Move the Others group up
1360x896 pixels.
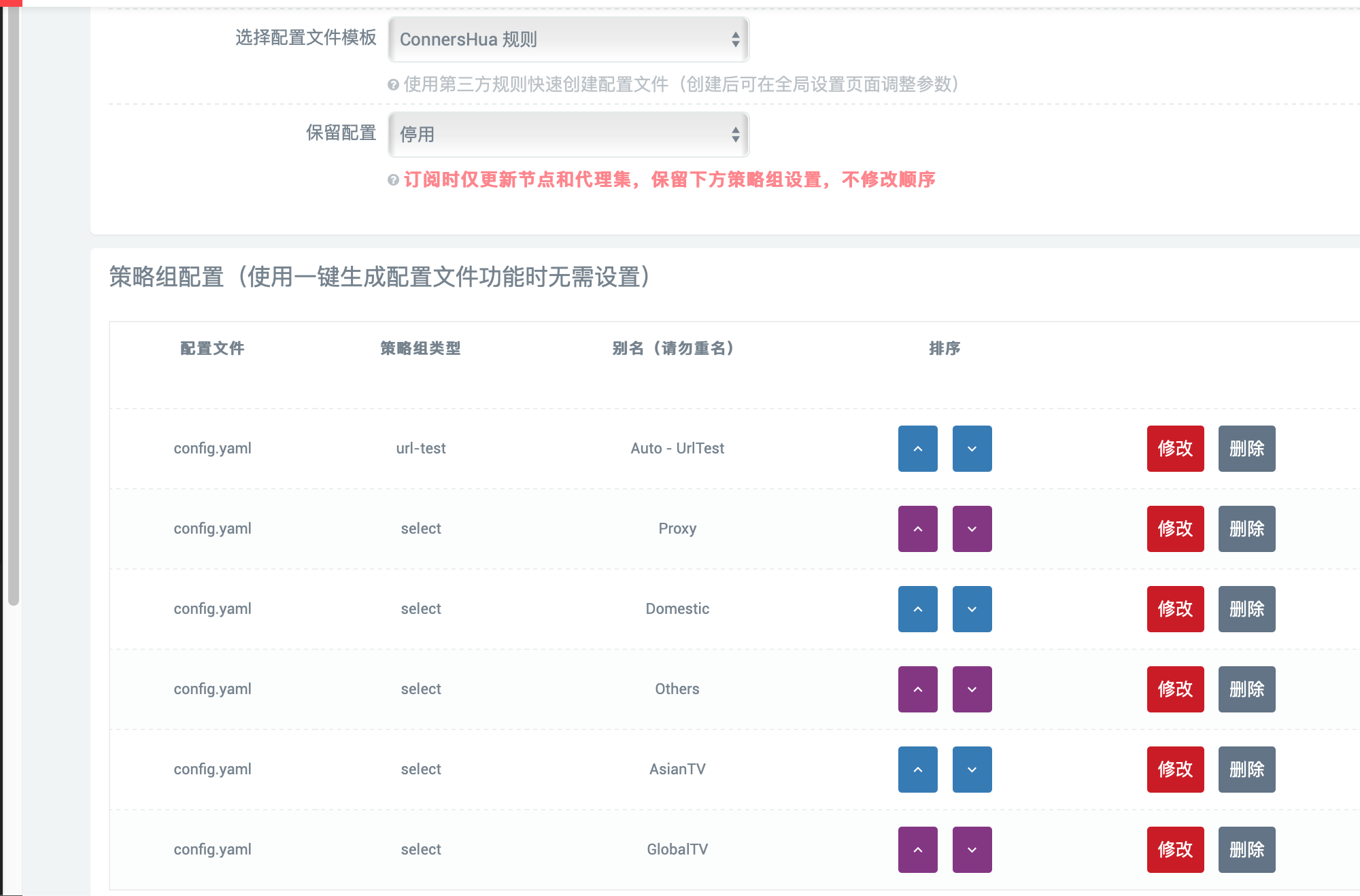(917, 689)
